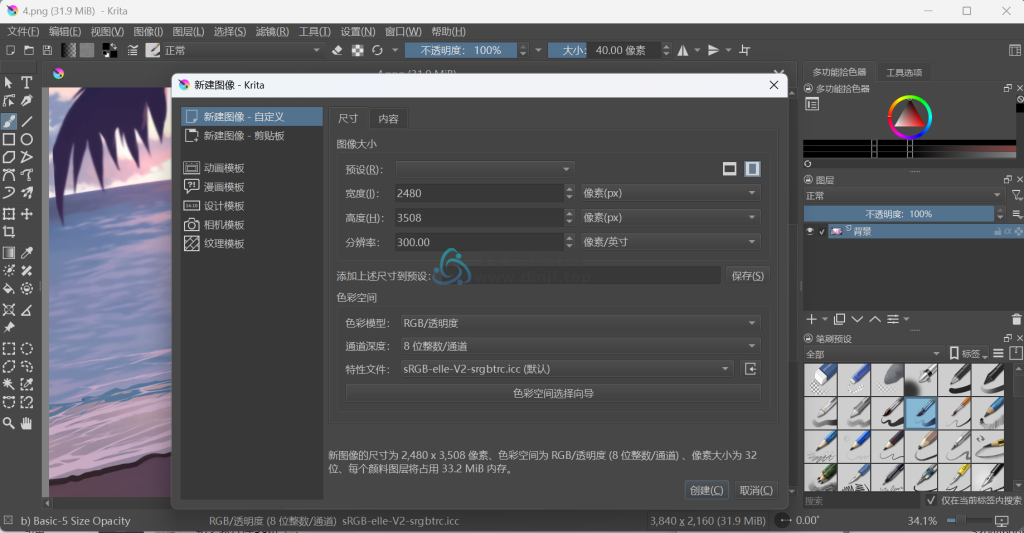Image resolution: width=1024 pixels, height=533 pixels.
Task: Switch to the 工具选项 tab
Action: point(904,73)
